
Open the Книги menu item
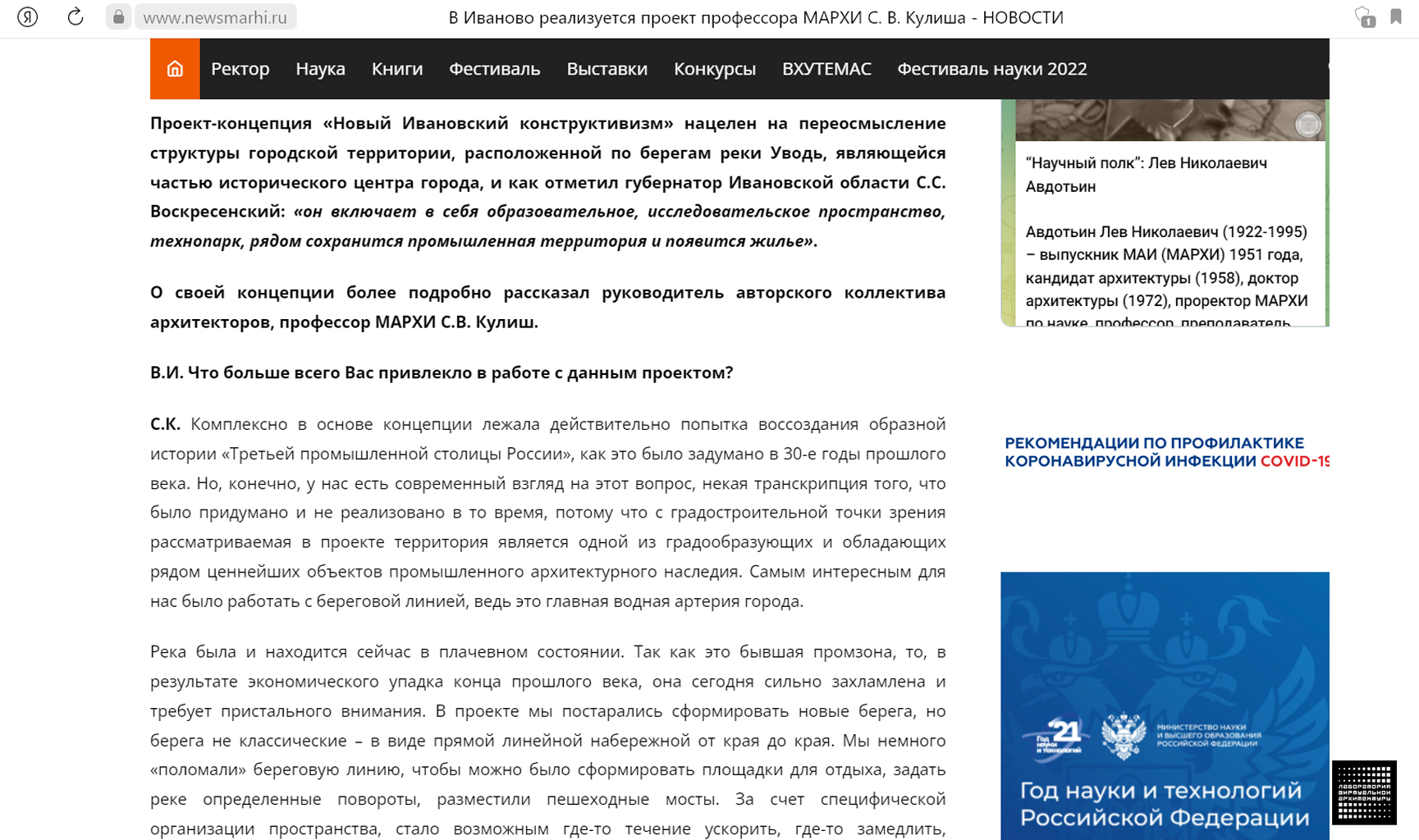(397, 69)
